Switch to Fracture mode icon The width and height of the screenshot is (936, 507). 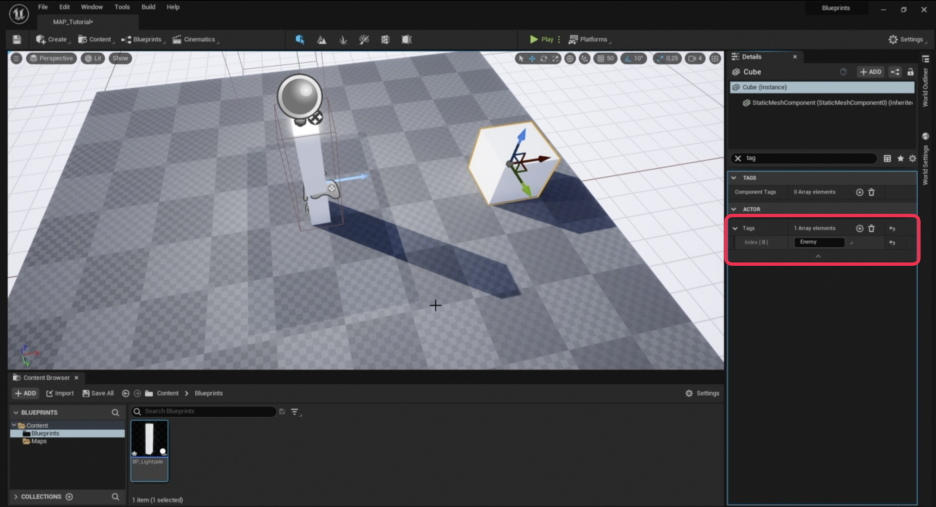pos(385,39)
